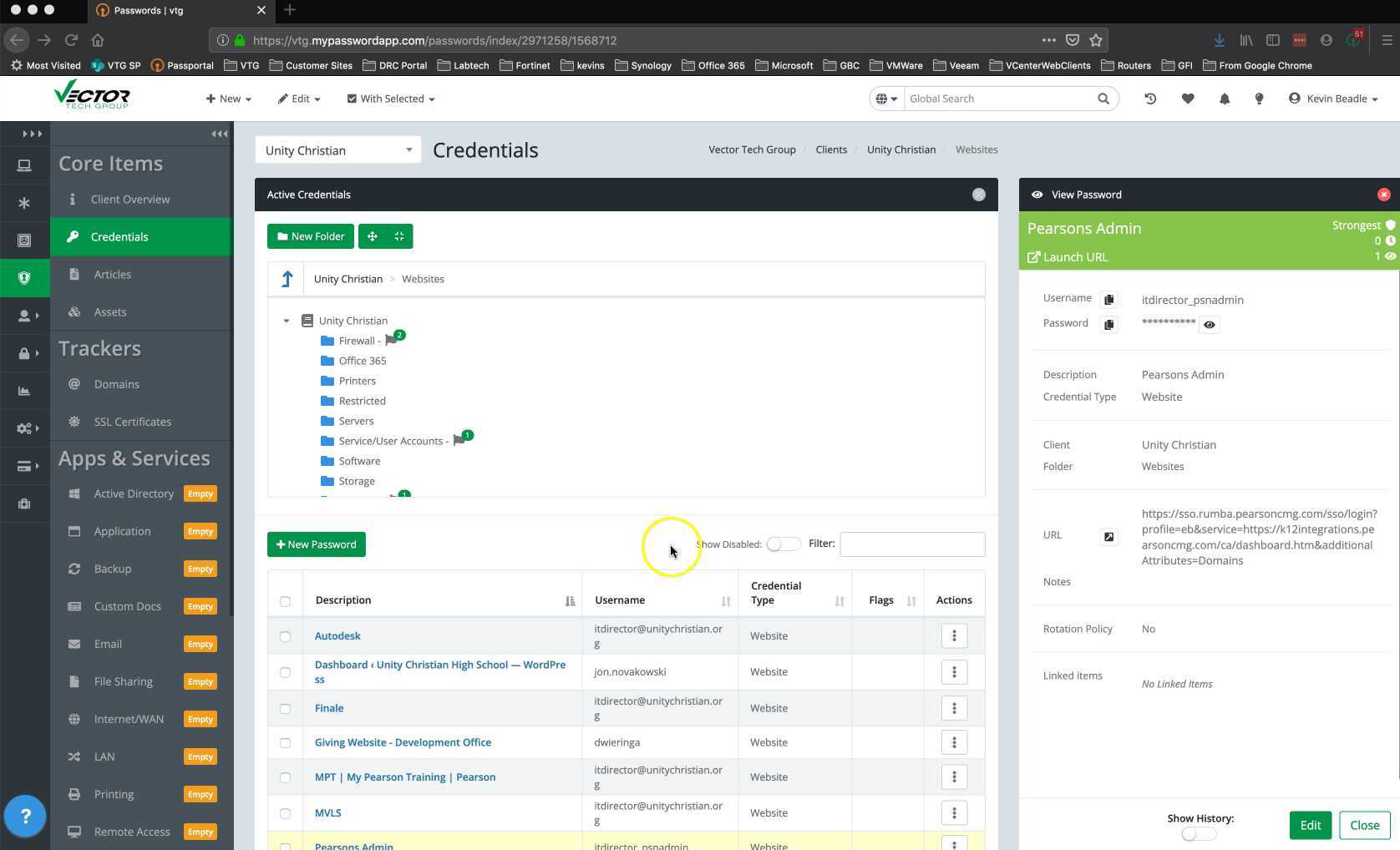Toggle the Show Disabled switch

tap(783, 544)
